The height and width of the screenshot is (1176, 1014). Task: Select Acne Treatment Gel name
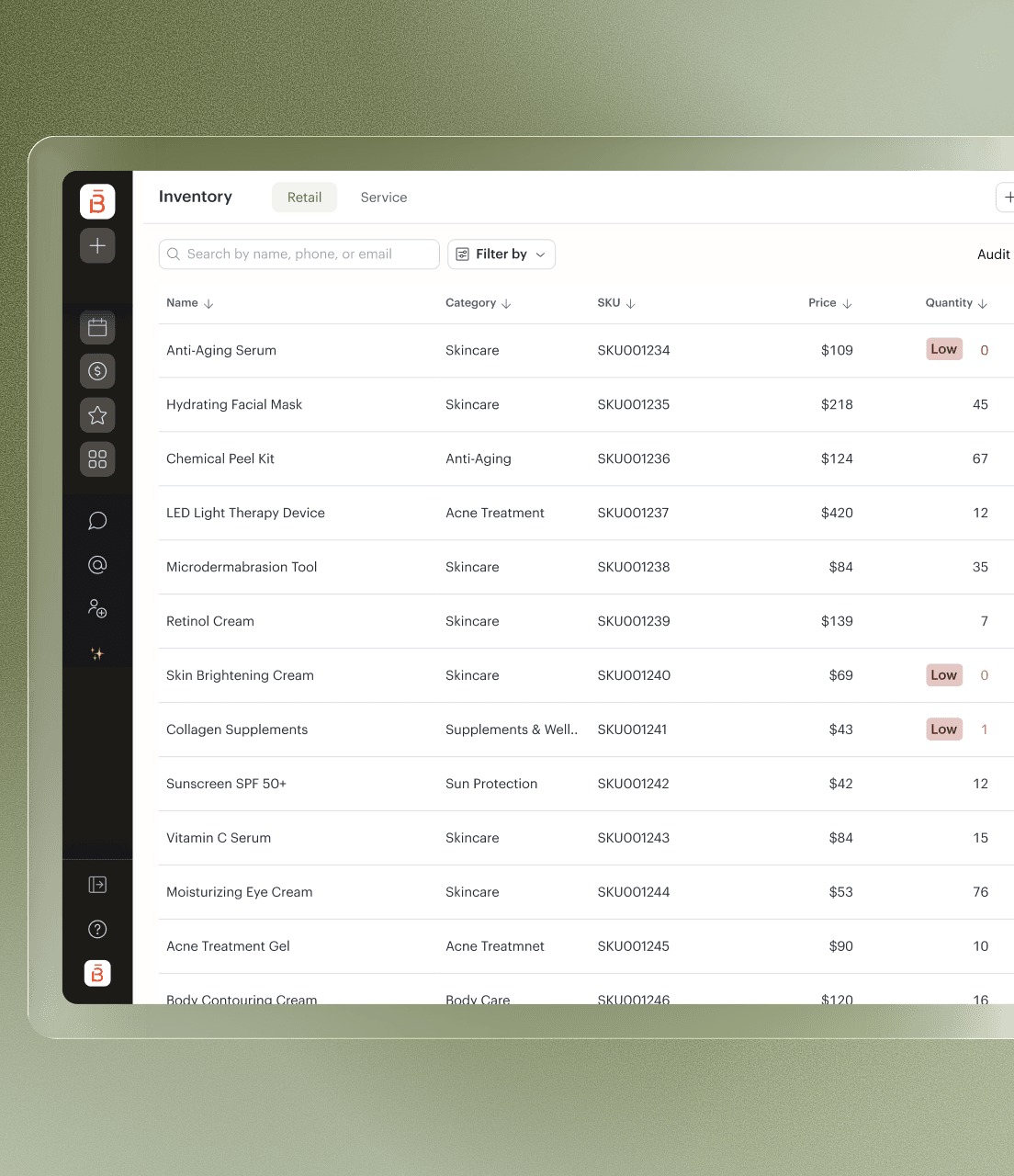228,946
